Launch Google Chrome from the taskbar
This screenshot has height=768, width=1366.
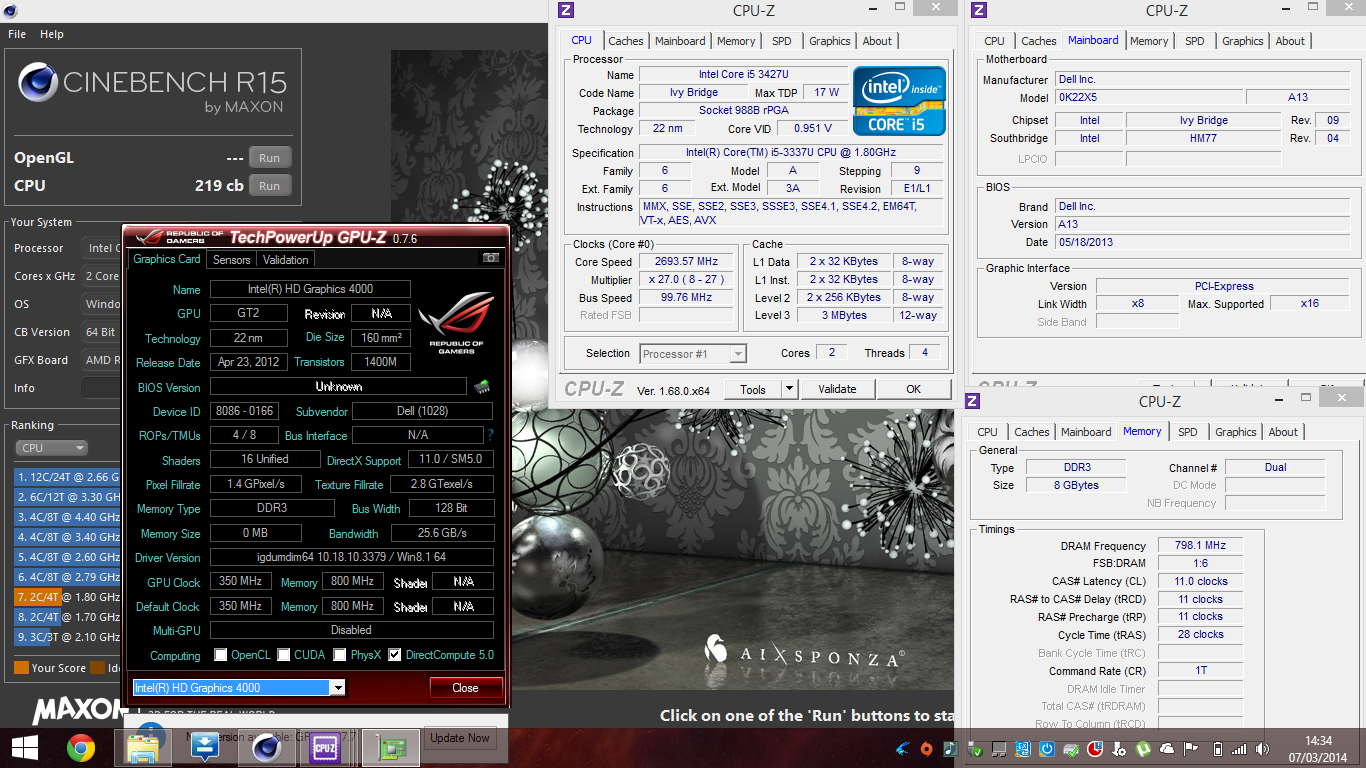(81, 747)
